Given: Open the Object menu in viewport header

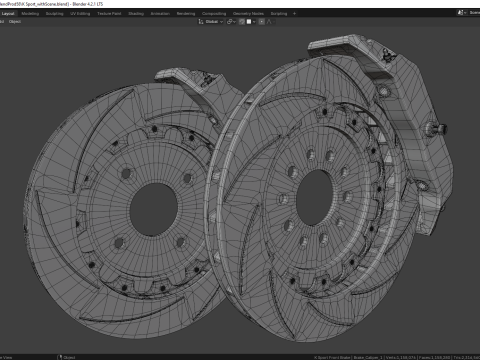Looking at the screenshot, I should pos(15,22).
